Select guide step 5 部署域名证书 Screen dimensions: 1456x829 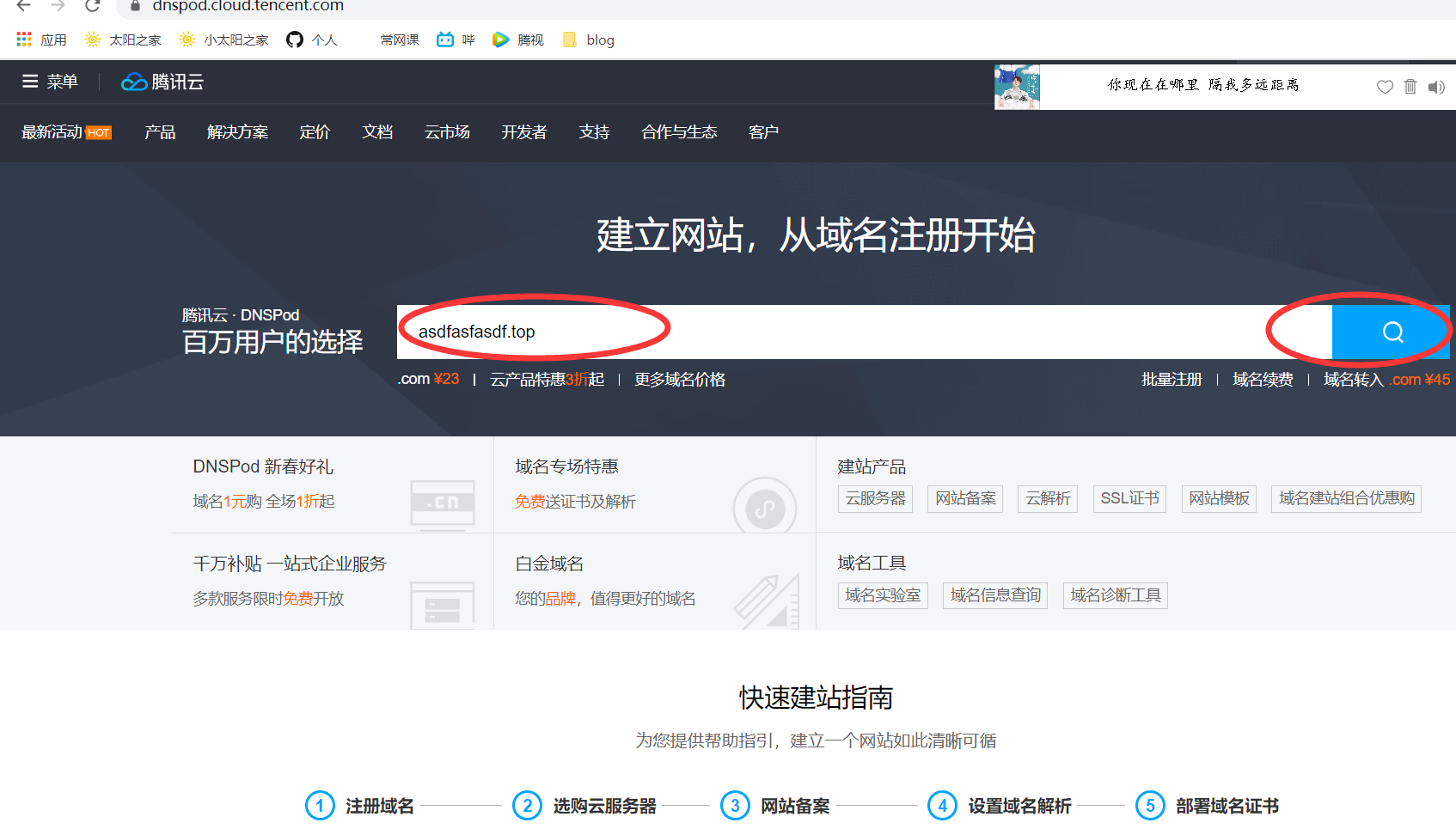coord(1208,806)
